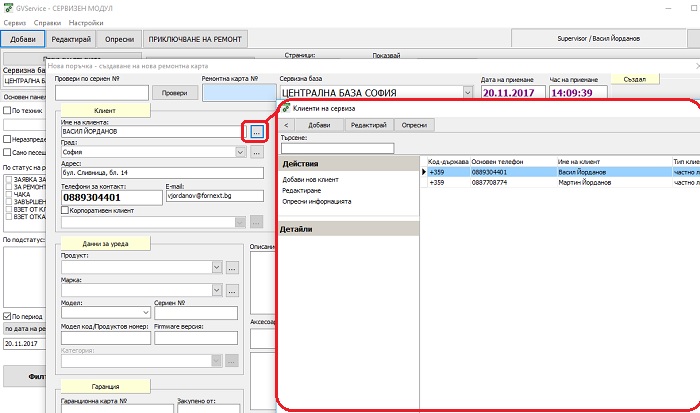Select row Мартин Йорданов in clients table
700x413 pixels.
(560, 183)
